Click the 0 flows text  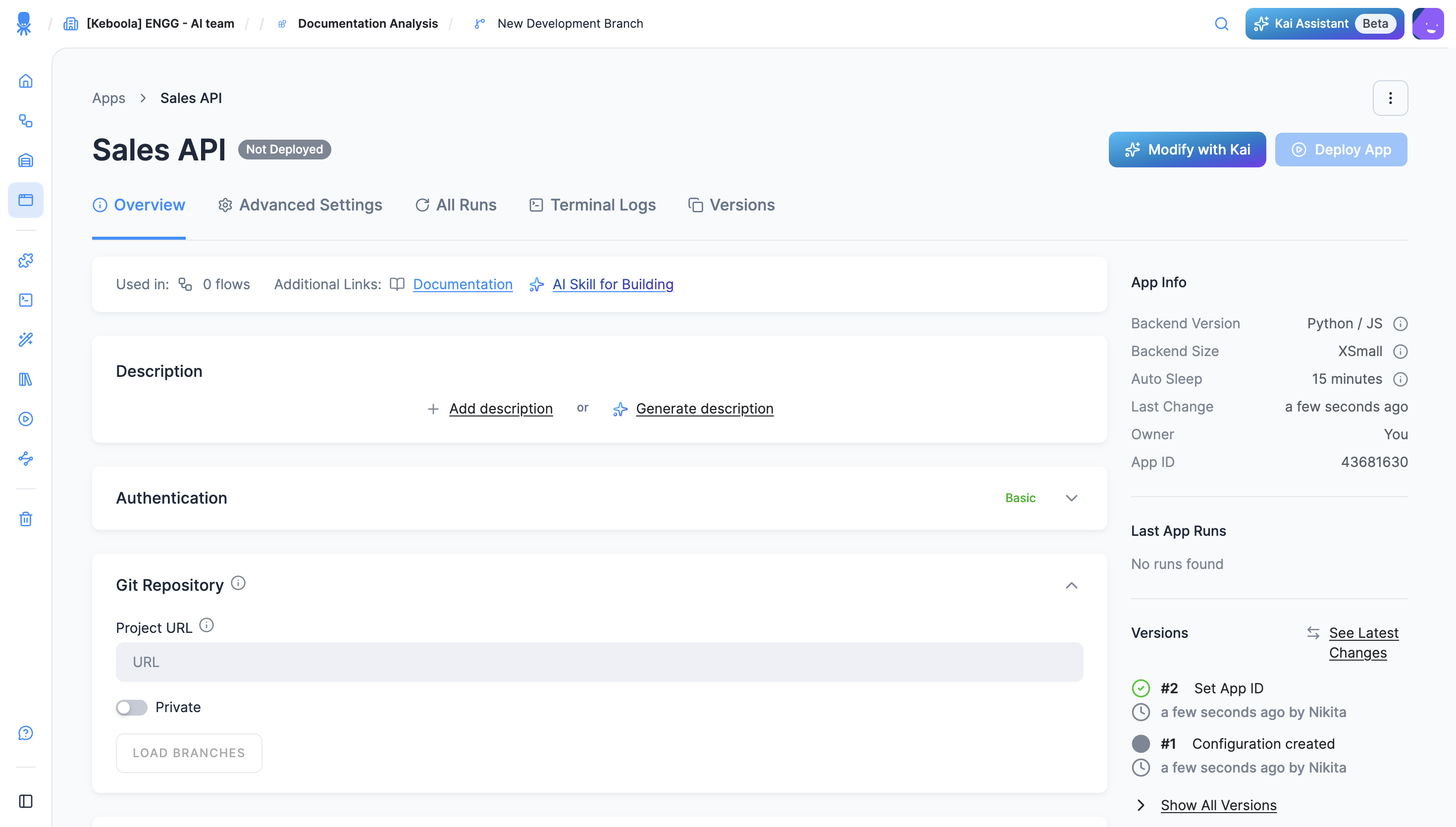(x=227, y=284)
